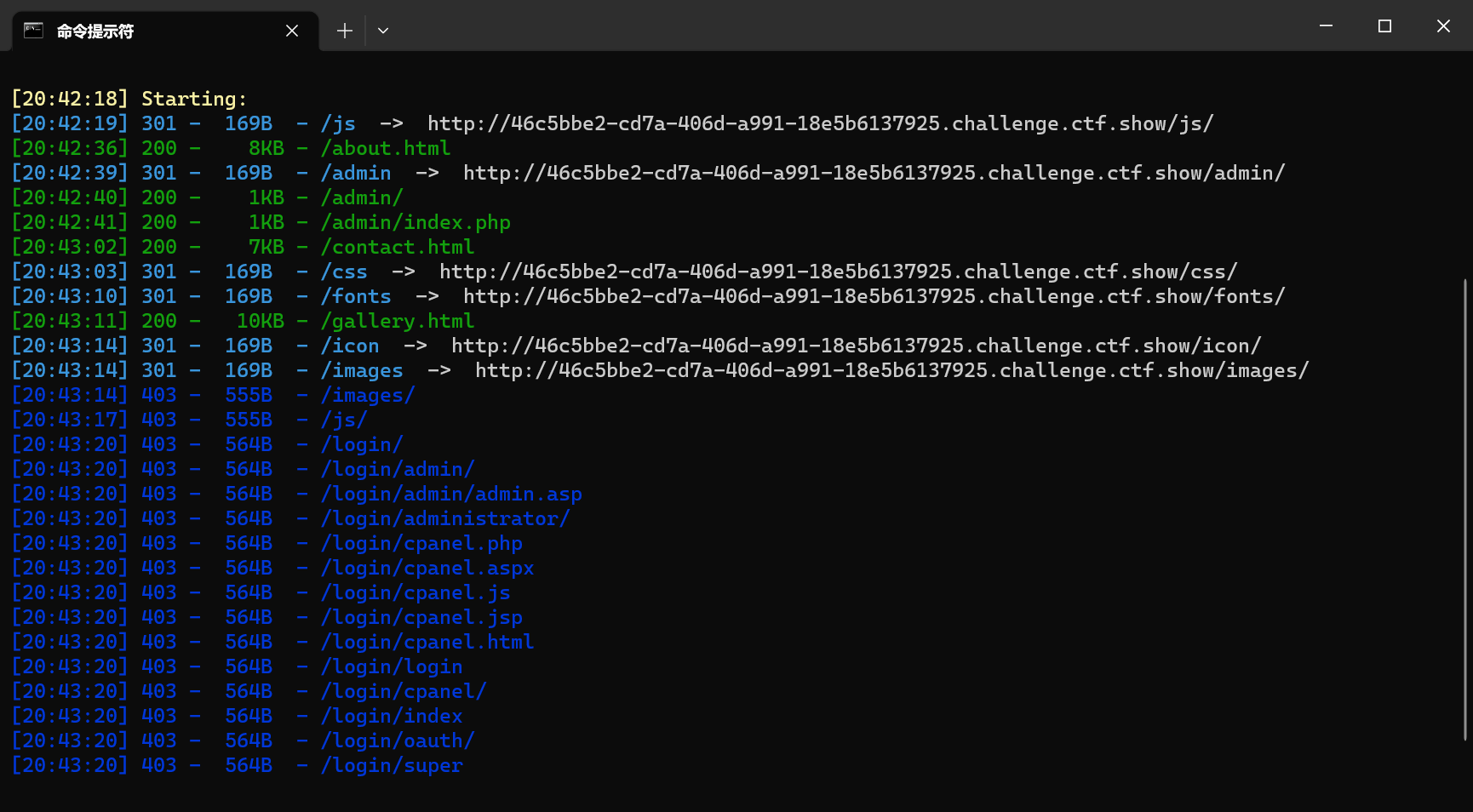The image size is (1473, 812).
Task: Click the path /login/cpanel/
Action: [404, 691]
